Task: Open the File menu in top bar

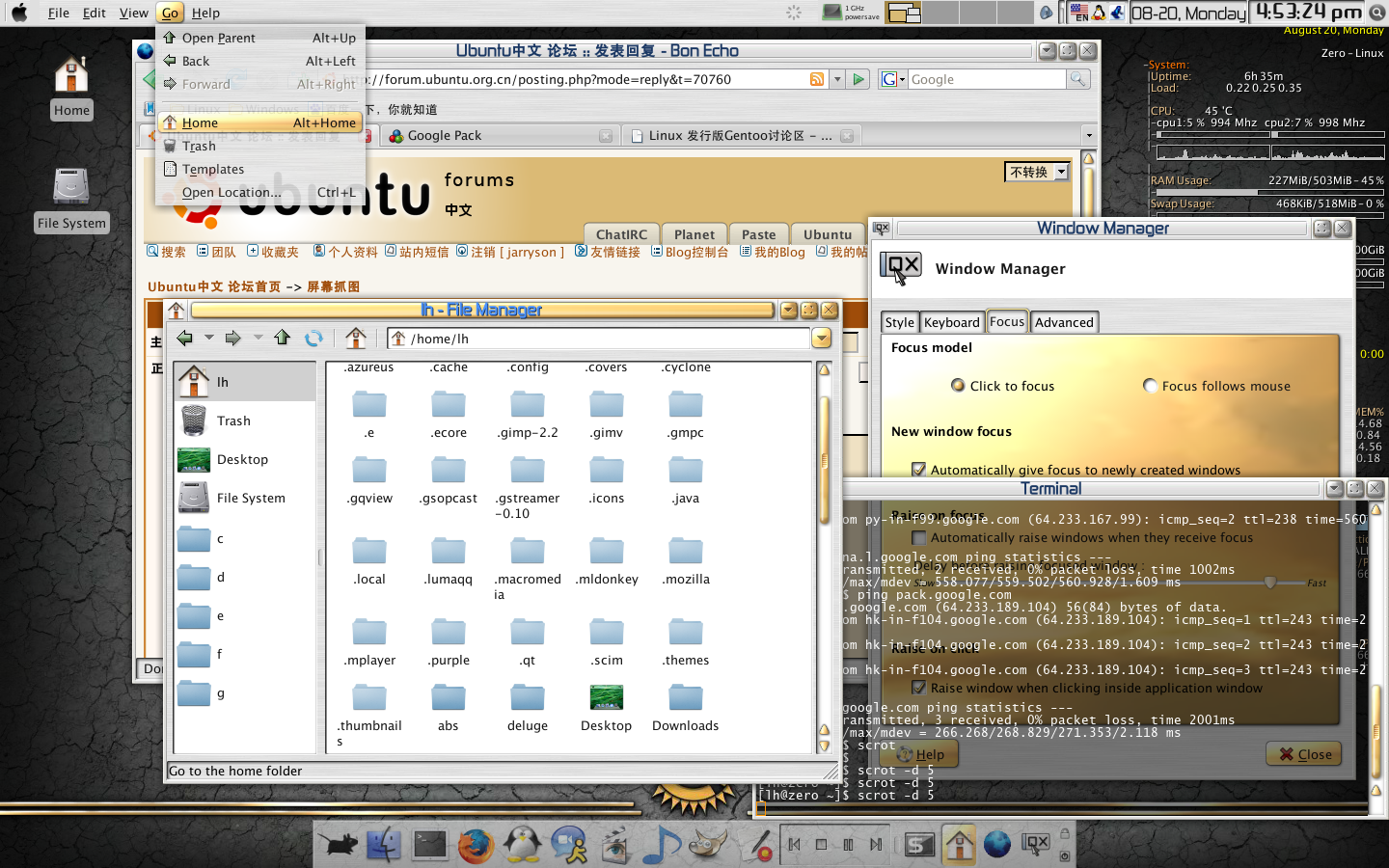Action: (x=59, y=13)
